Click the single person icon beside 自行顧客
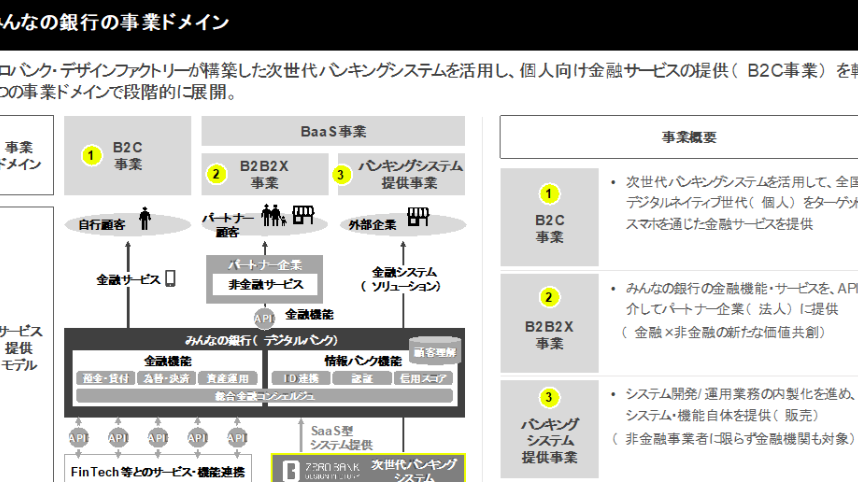 (x=144, y=218)
